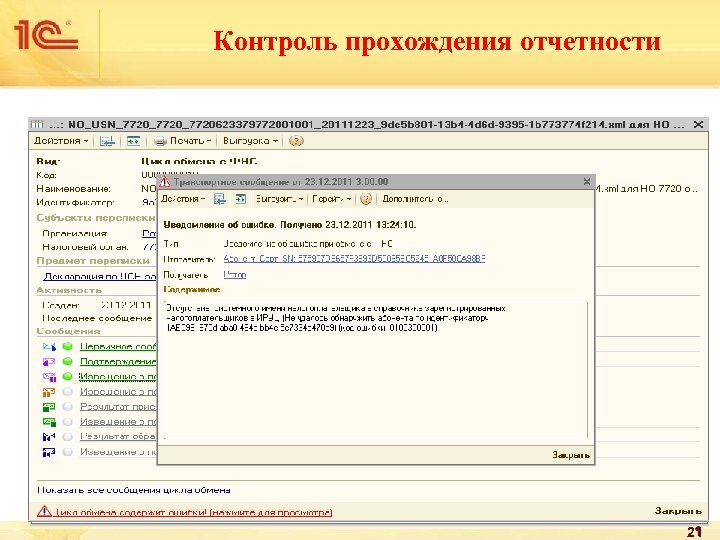720x540 pixels.
Task: Click green status circle beside Первичное сообщение
Action: point(68,346)
